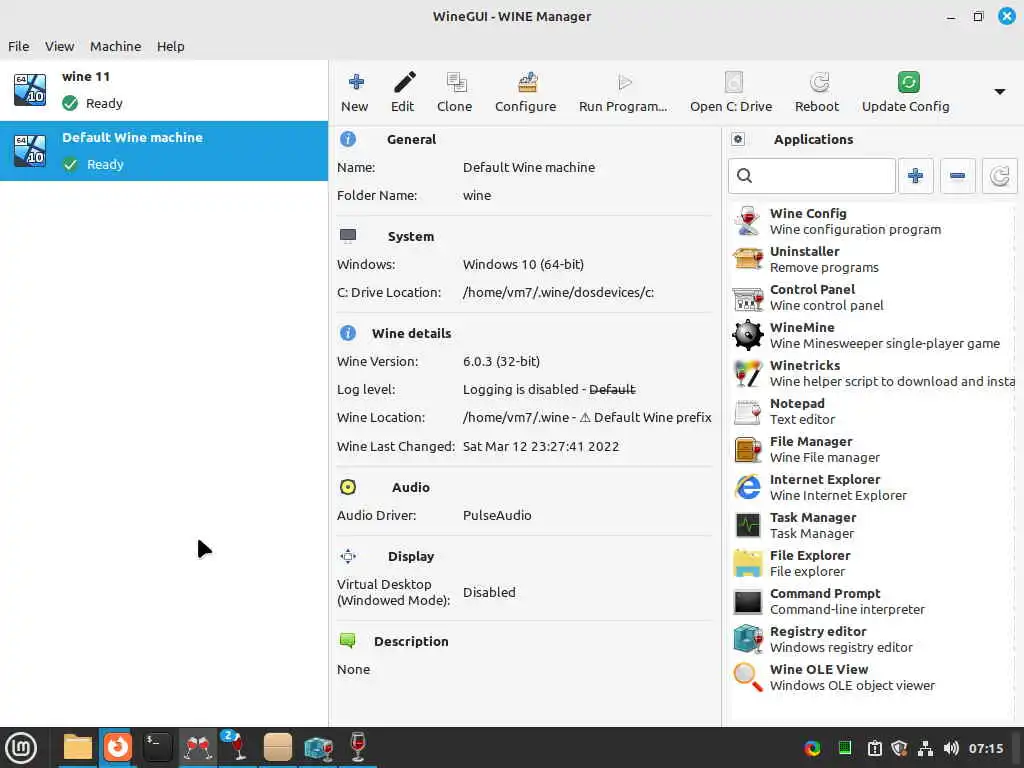
Task: Open the file manager from the taskbar
Action: [x=78, y=748]
